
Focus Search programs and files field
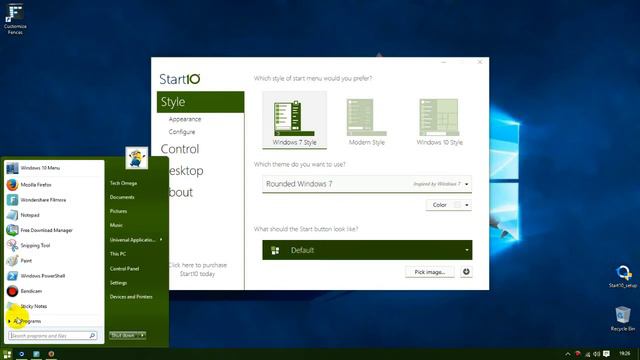click(53, 336)
